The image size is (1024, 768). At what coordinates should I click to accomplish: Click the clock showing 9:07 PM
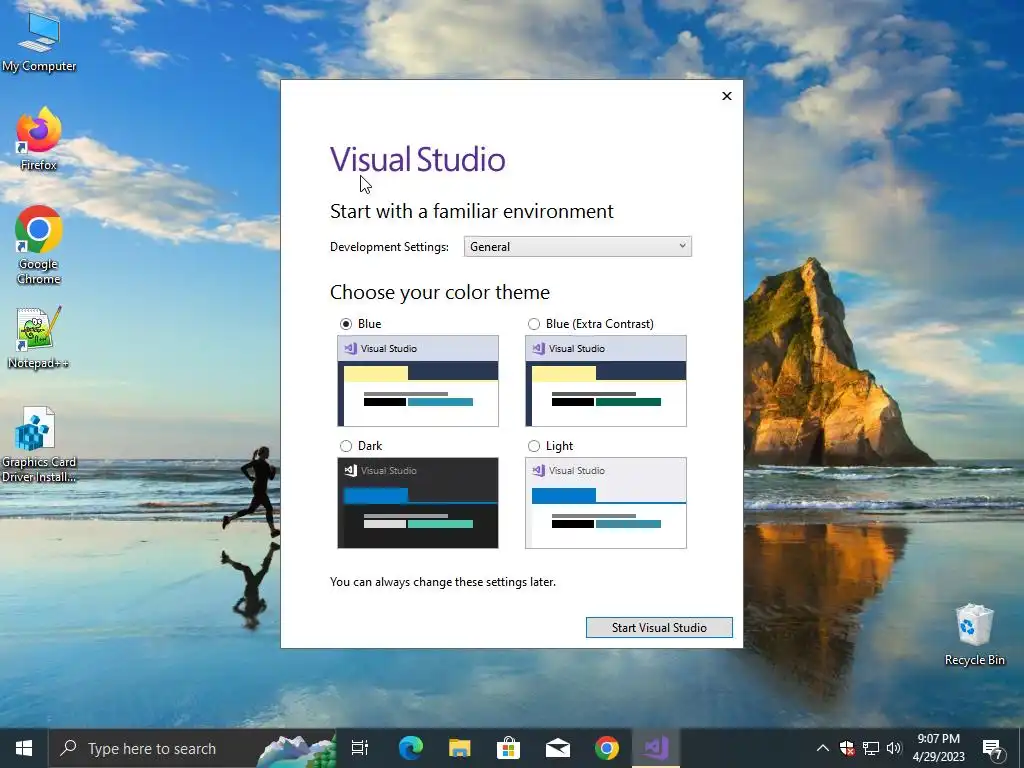tap(938, 748)
